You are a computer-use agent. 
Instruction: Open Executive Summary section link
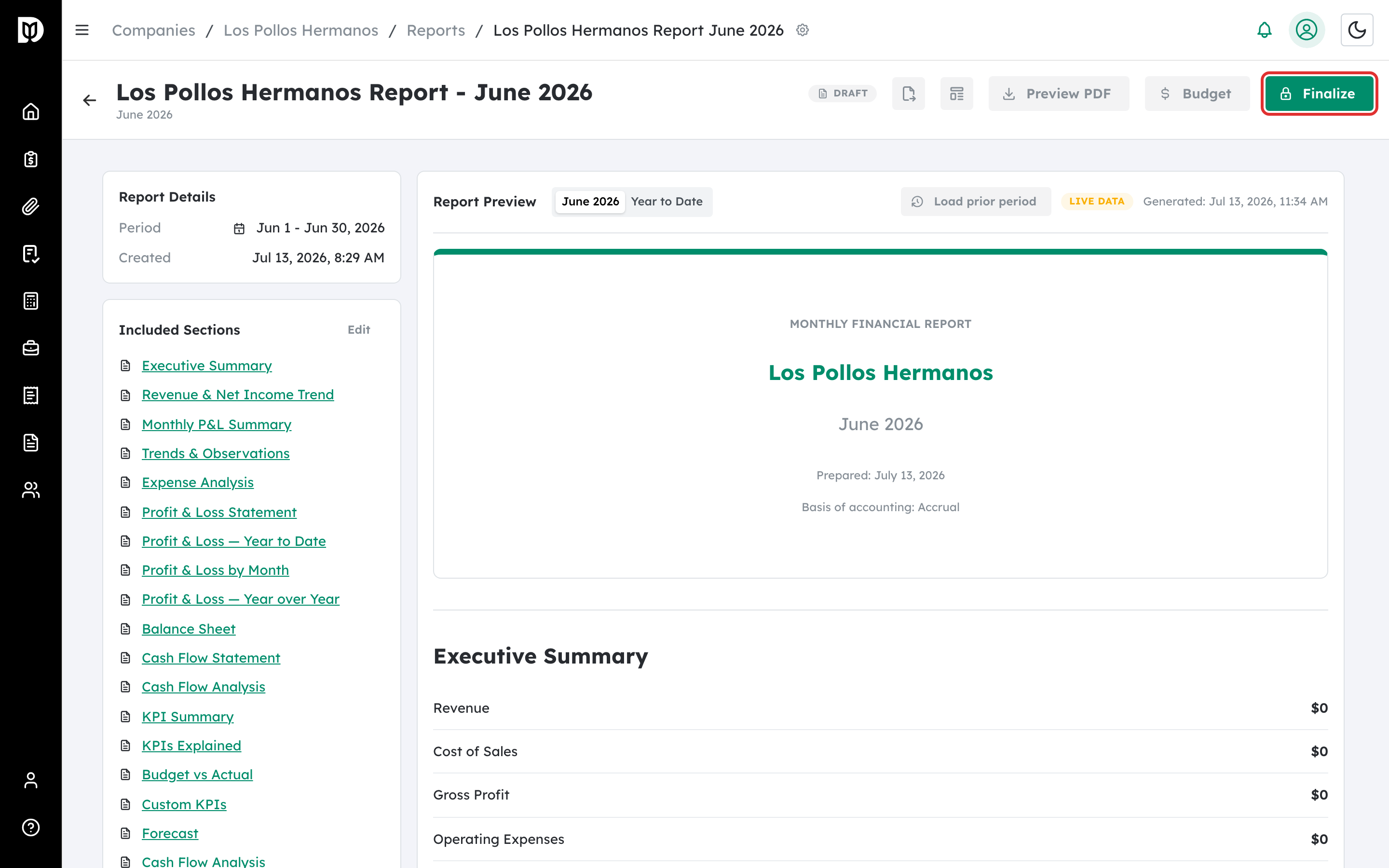click(206, 366)
